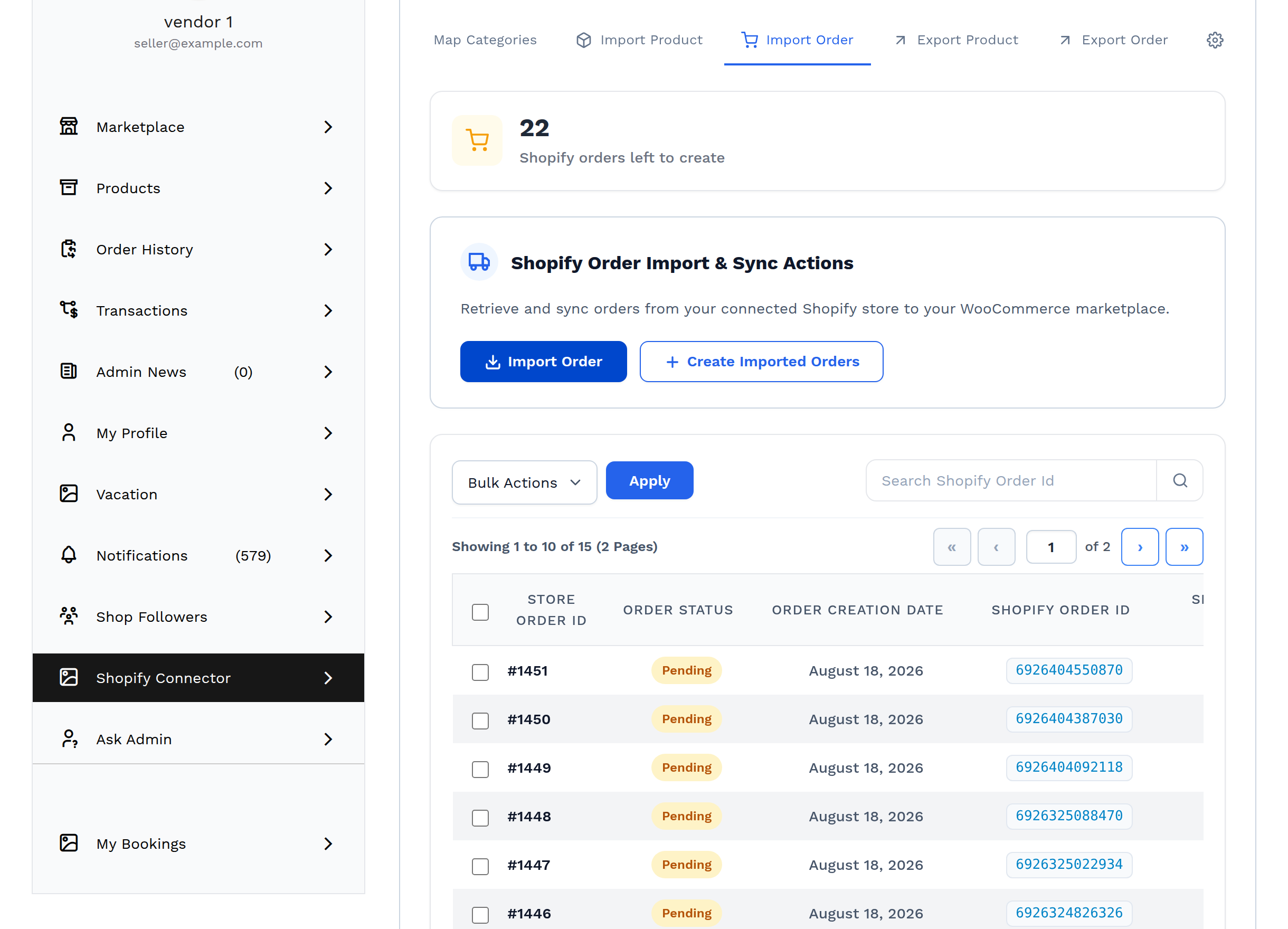Click the Export Product arrow icon
The height and width of the screenshot is (929, 1288).
click(x=901, y=40)
